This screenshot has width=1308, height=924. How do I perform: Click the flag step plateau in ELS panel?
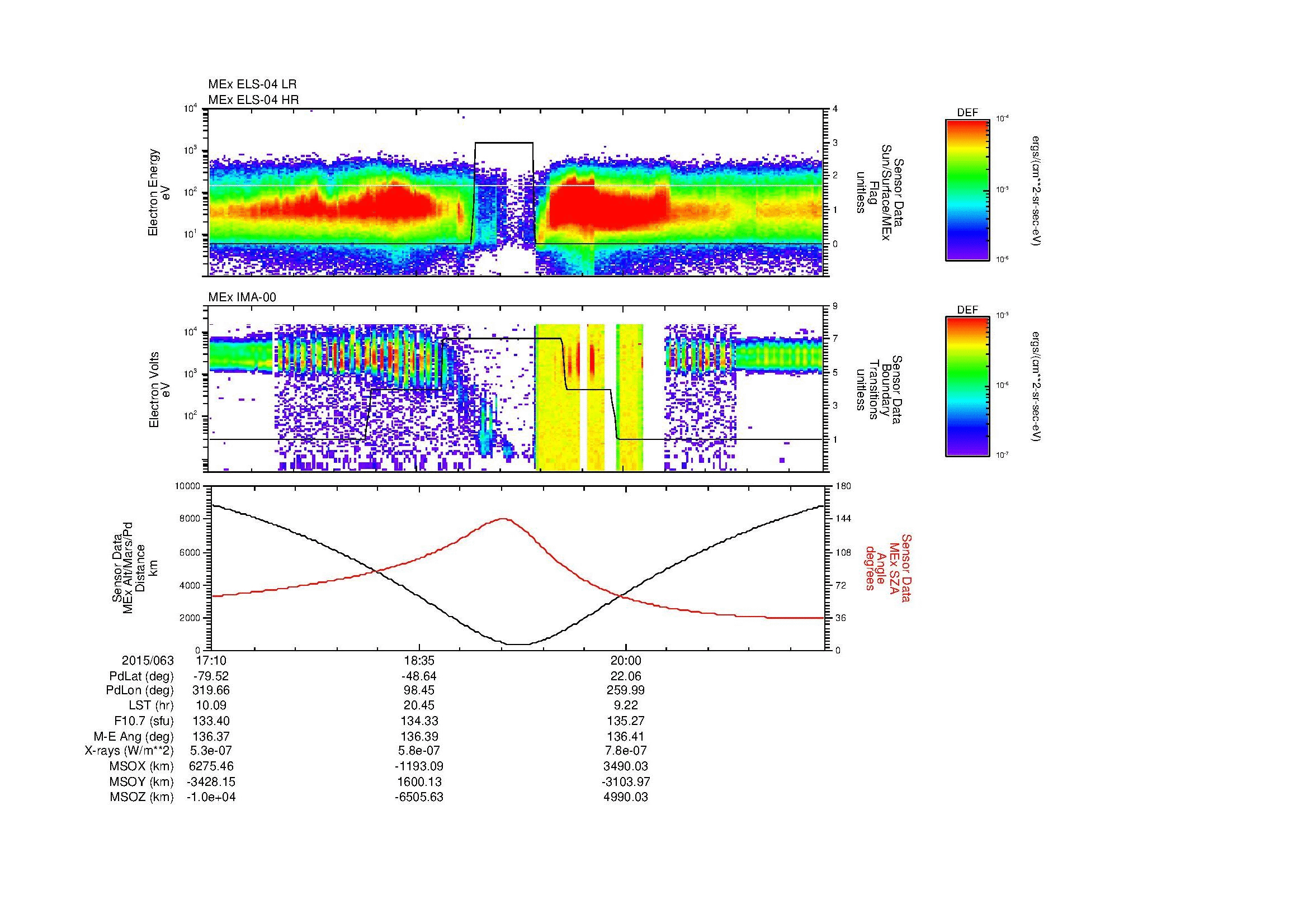click(x=504, y=143)
